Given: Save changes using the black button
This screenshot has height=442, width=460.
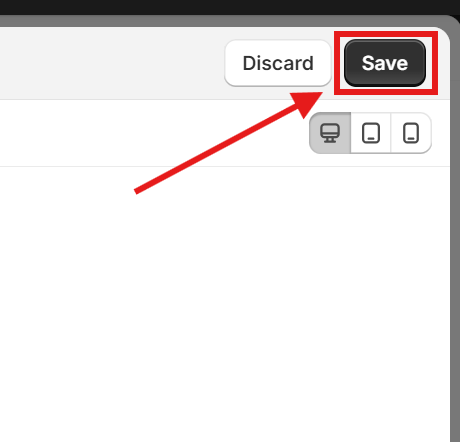Looking at the screenshot, I should tap(385, 63).
